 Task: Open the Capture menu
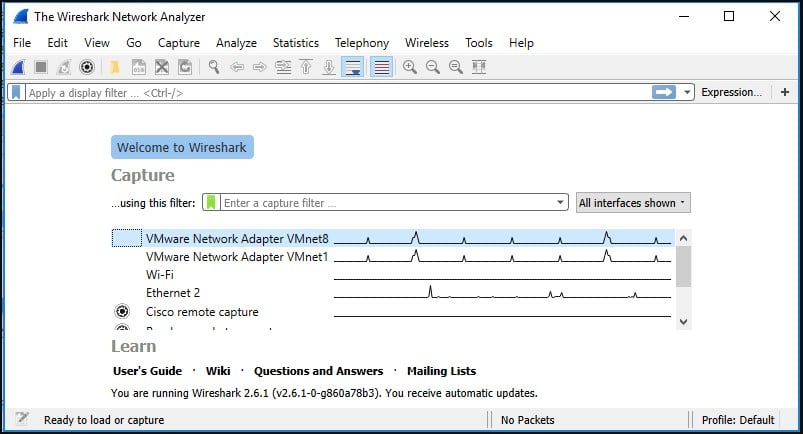pos(179,43)
